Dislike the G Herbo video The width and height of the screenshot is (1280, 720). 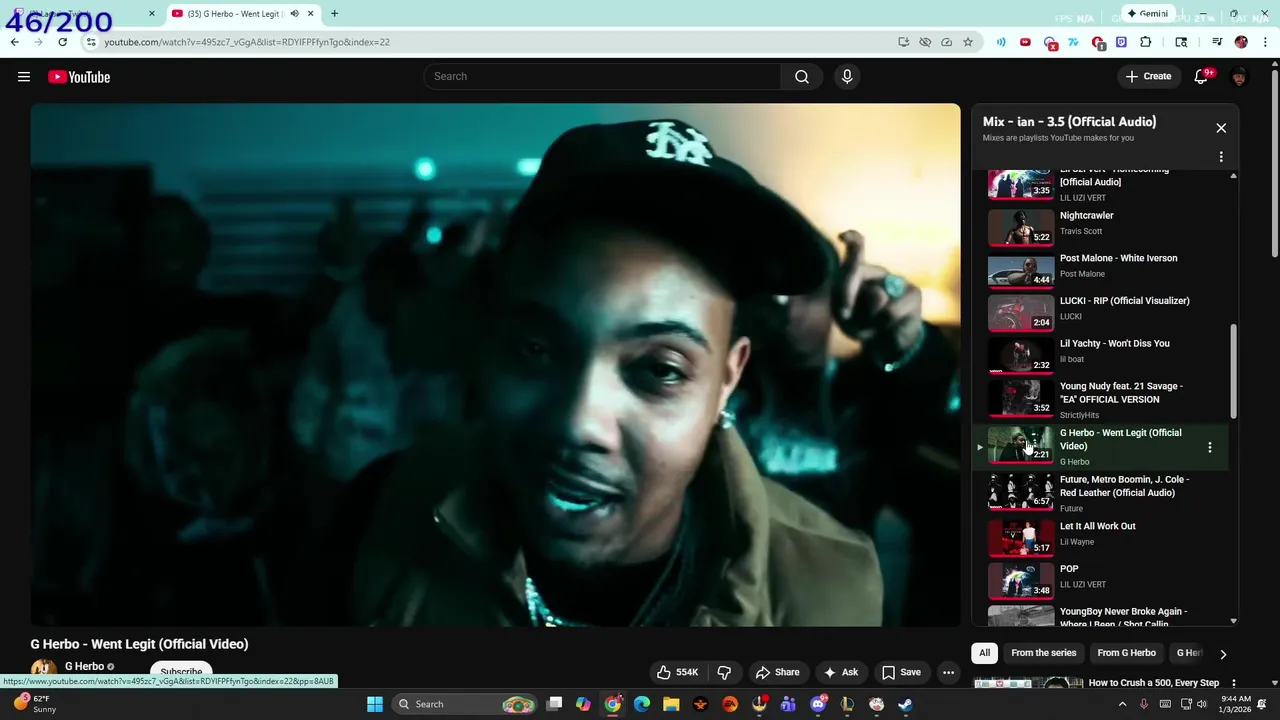725,672
